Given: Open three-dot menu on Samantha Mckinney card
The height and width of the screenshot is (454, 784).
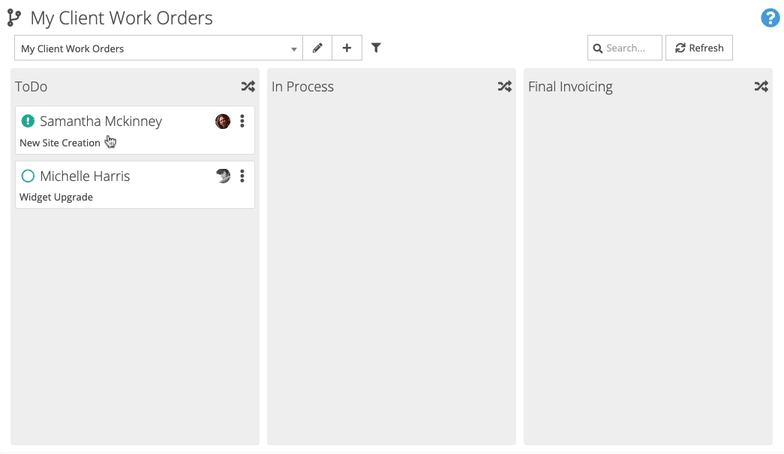Looking at the screenshot, I should [242, 121].
